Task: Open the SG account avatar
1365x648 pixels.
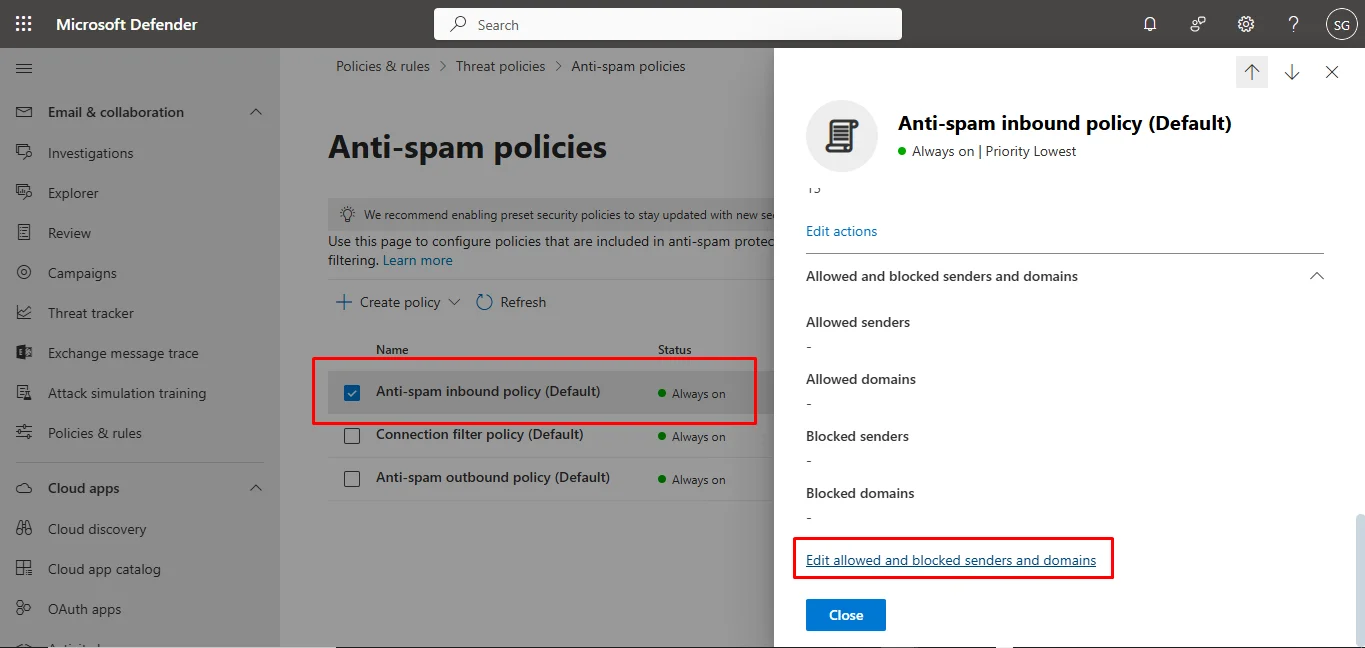Action: point(1341,25)
